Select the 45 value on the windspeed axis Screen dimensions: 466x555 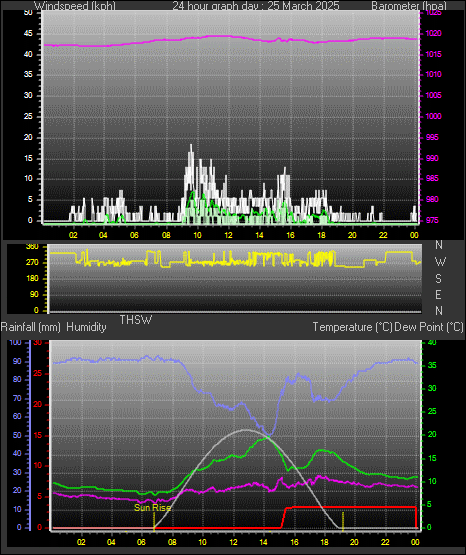tap(28, 34)
